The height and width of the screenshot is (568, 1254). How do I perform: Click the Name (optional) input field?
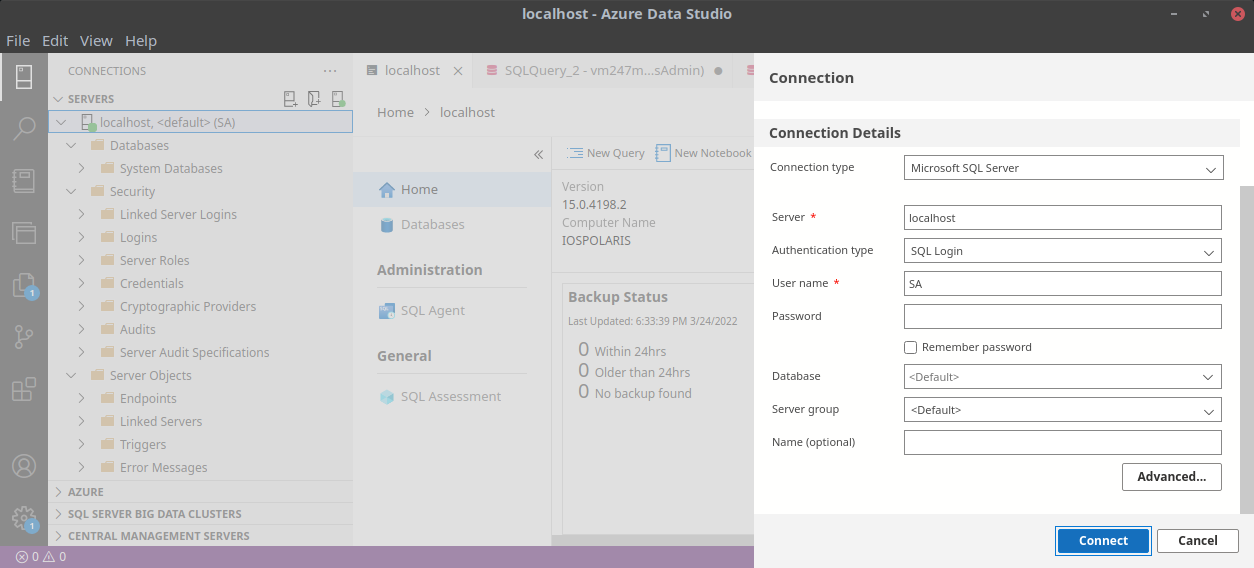coord(1063,443)
